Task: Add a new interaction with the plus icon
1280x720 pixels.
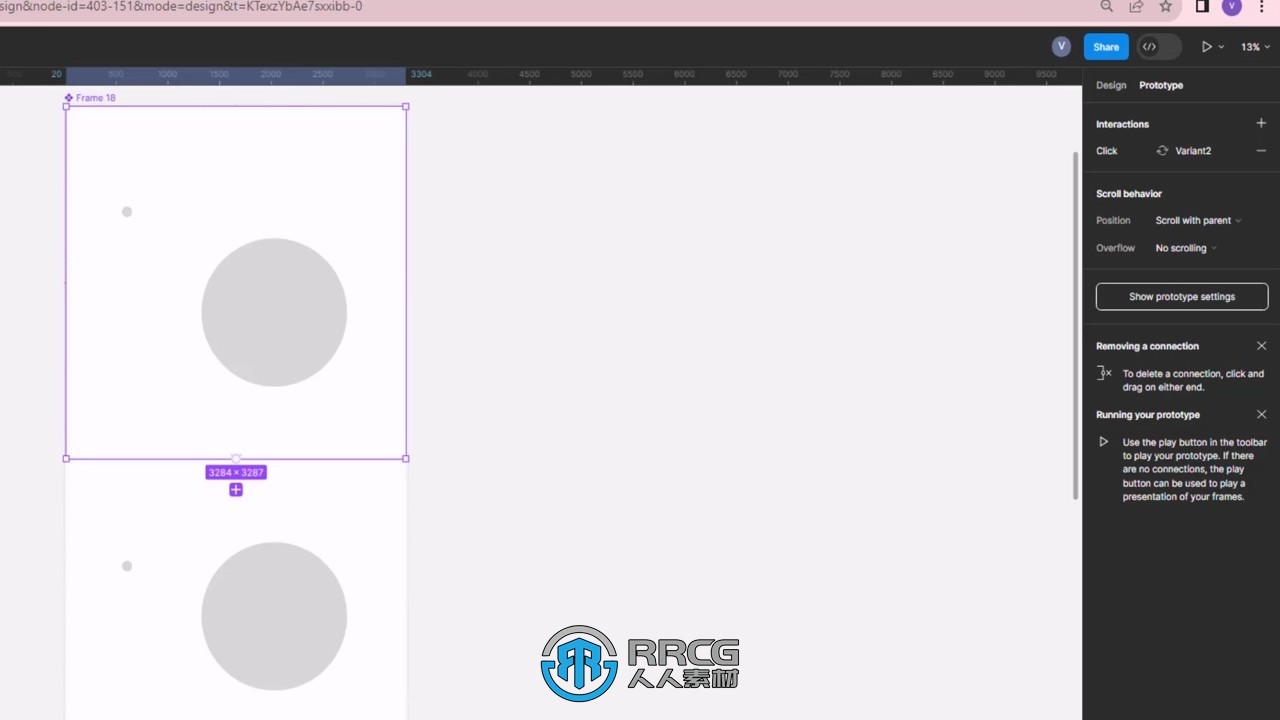Action: [1261, 123]
